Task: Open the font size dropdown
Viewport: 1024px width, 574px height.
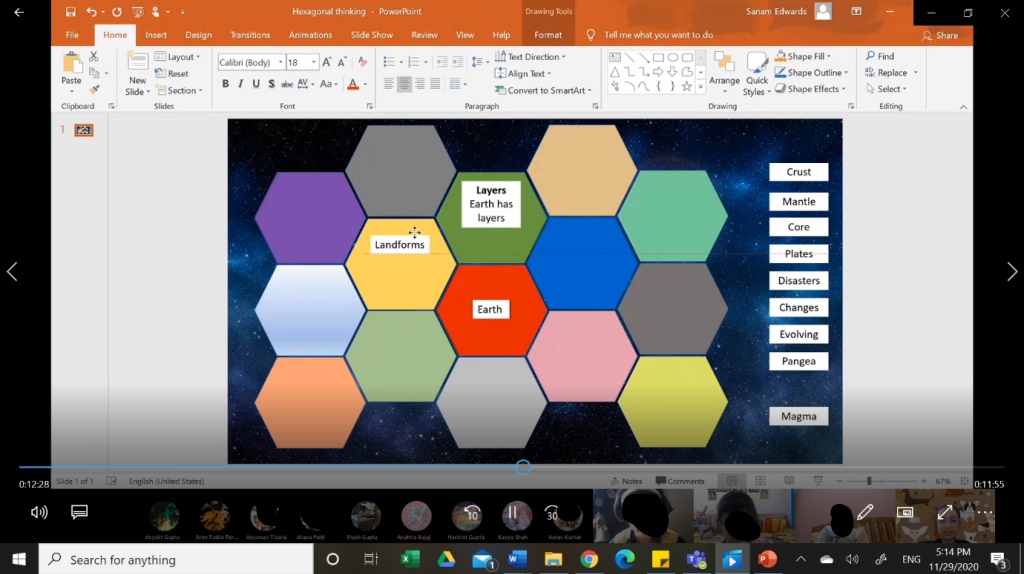Action: pos(314,62)
